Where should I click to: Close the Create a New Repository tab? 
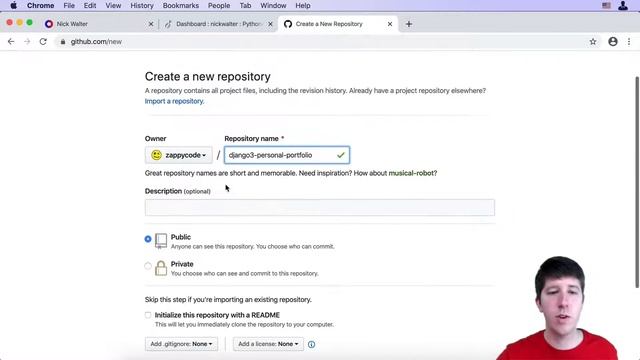click(390, 24)
